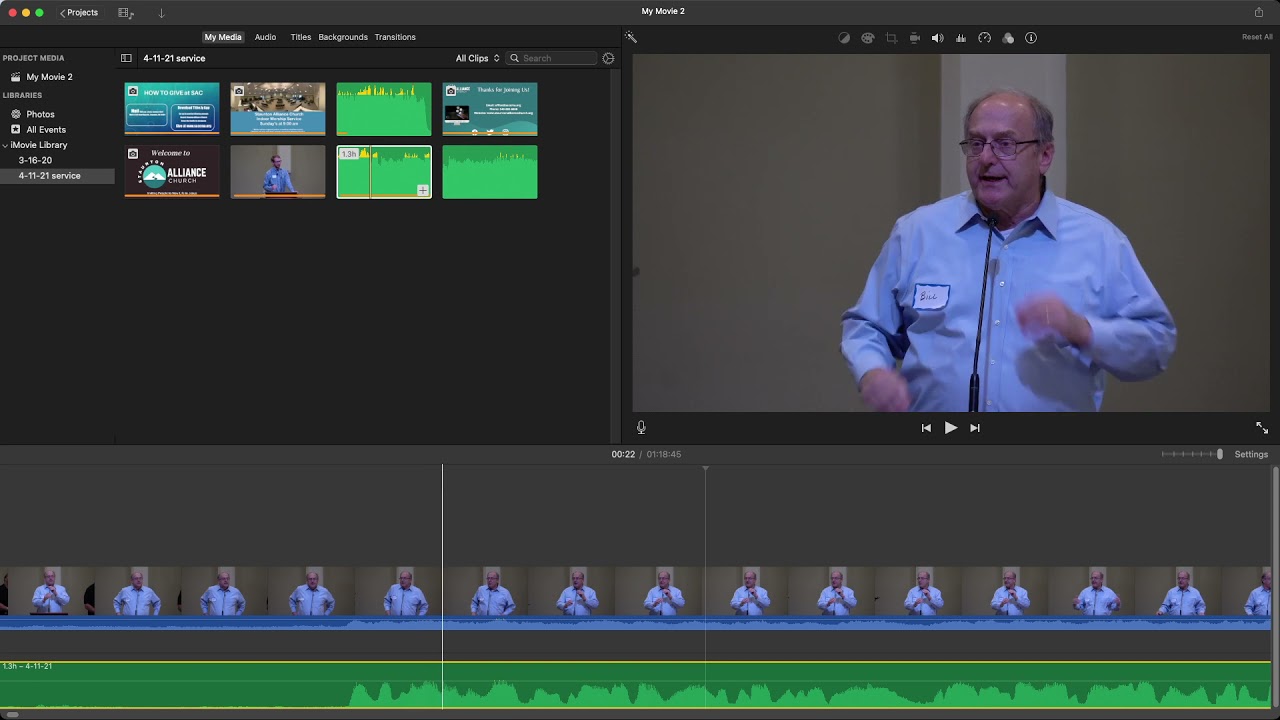Click the timeline horizontal scrollbar

(x=10, y=714)
